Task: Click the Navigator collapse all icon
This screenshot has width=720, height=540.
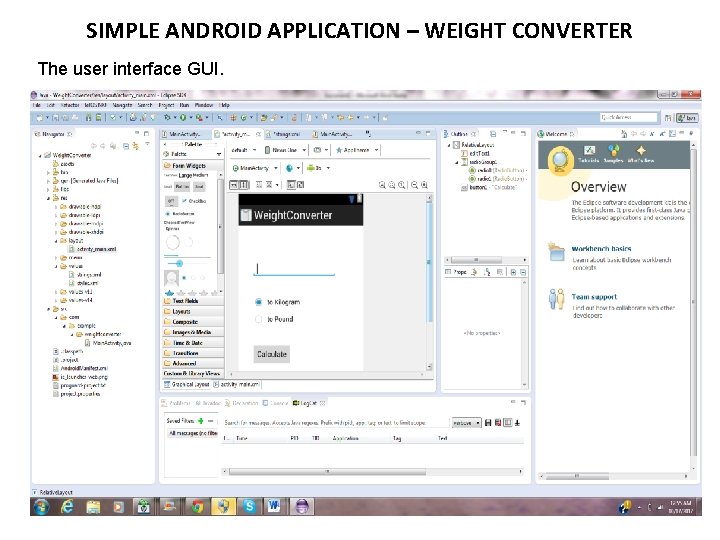Action: [126, 146]
